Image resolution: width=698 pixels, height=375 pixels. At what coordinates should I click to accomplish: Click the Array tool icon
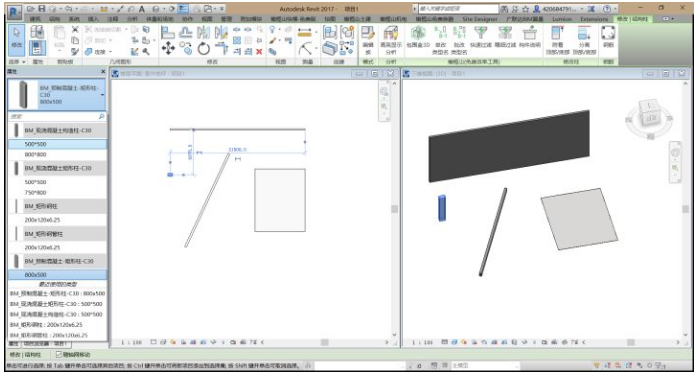coord(237,41)
